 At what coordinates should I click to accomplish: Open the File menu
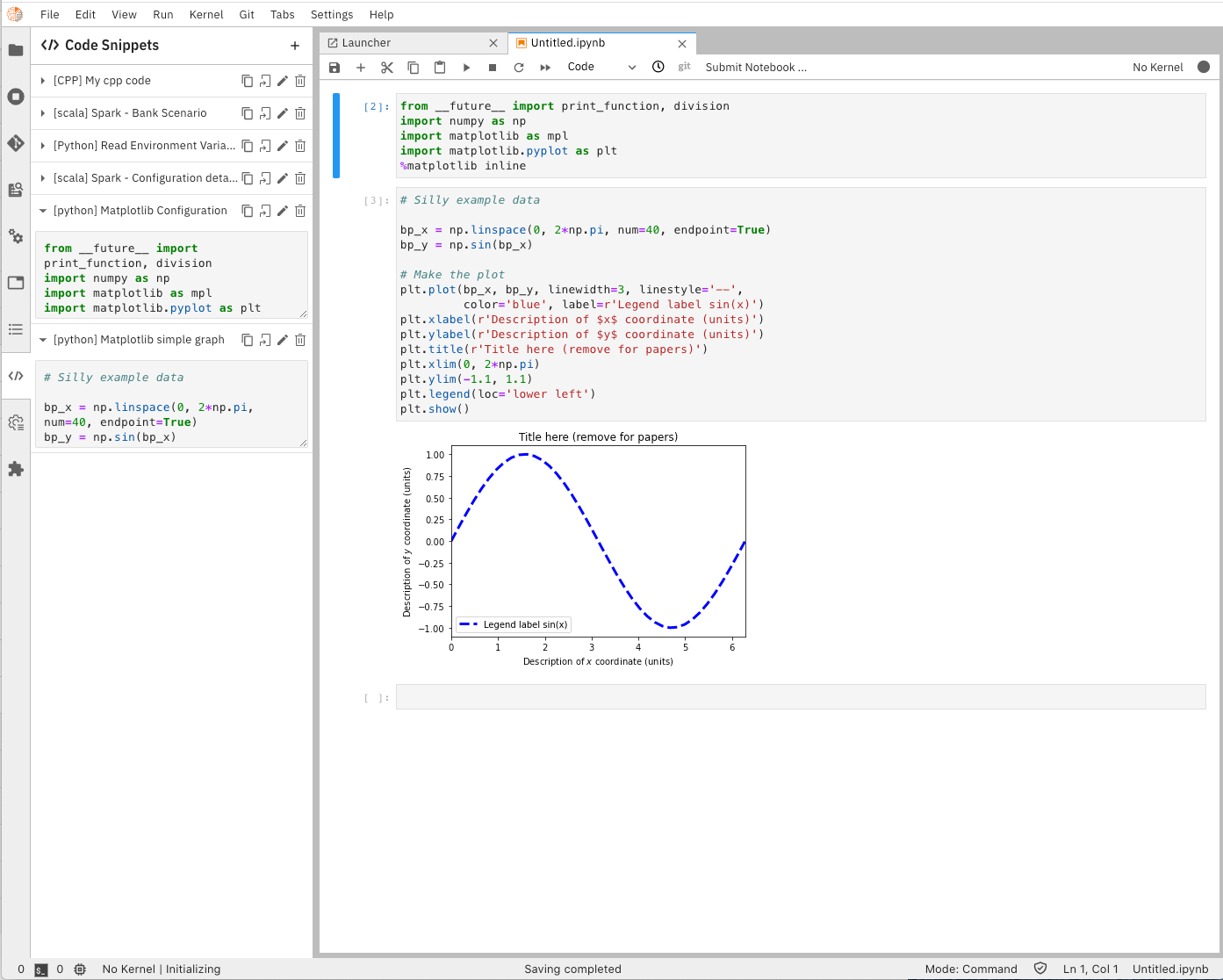pyautogui.click(x=50, y=15)
